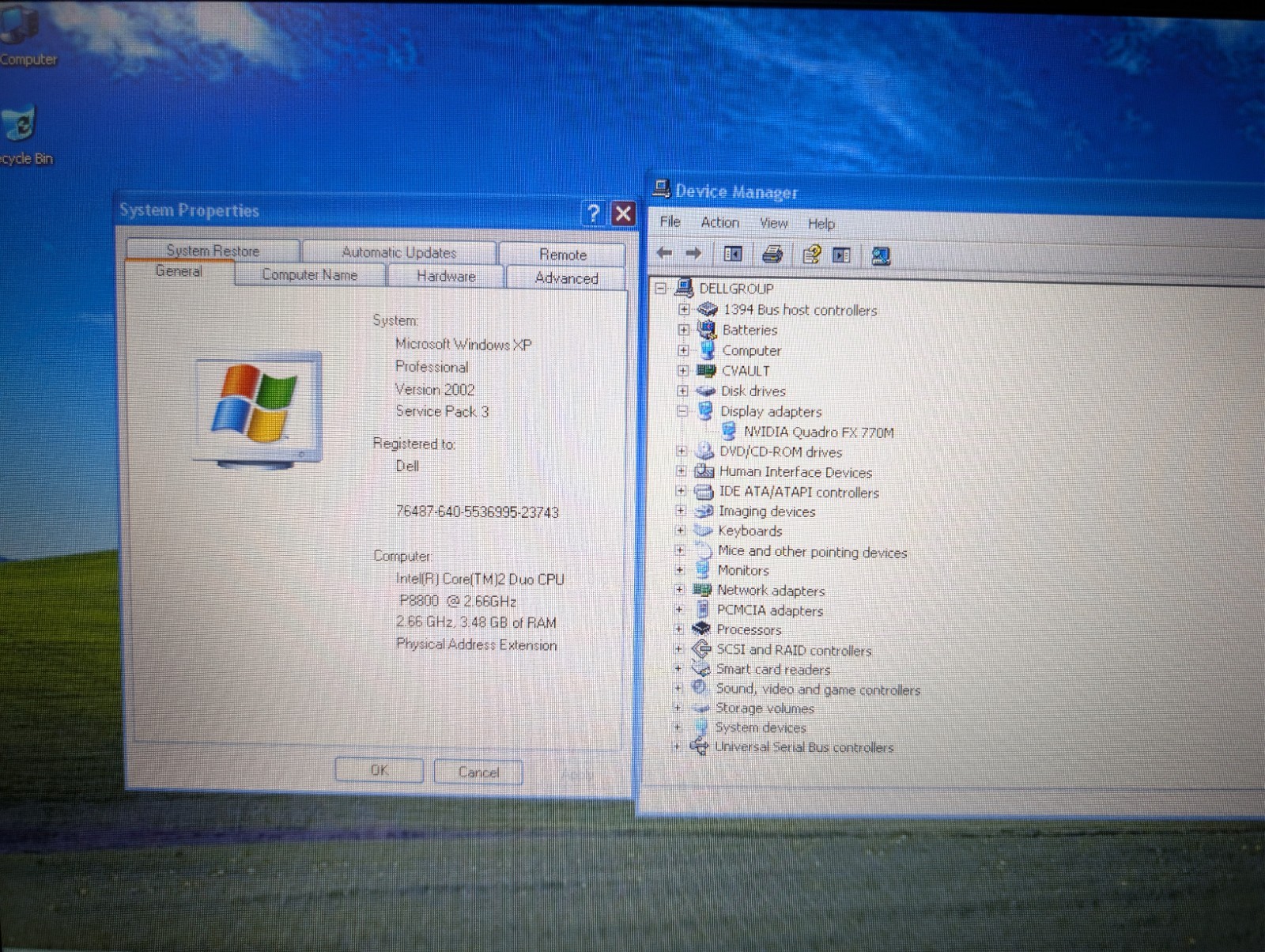Select the Computer device category icon
This screenshot has height=952, width=1265.
(707, 349)
